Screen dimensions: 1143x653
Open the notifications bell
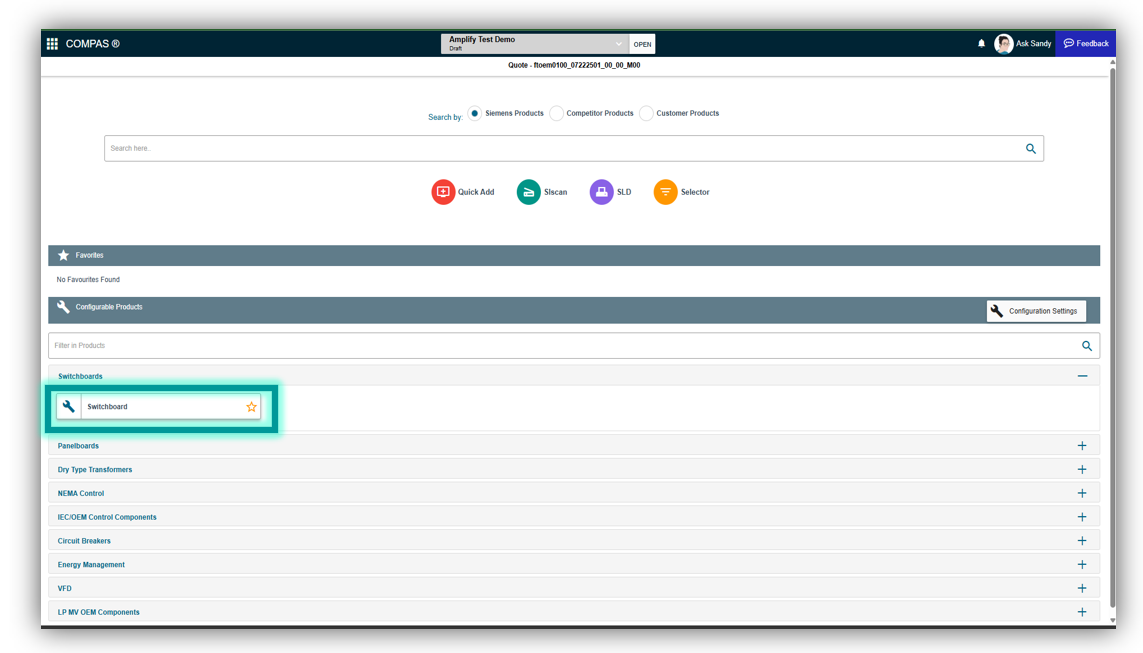[x=981, y=44]
